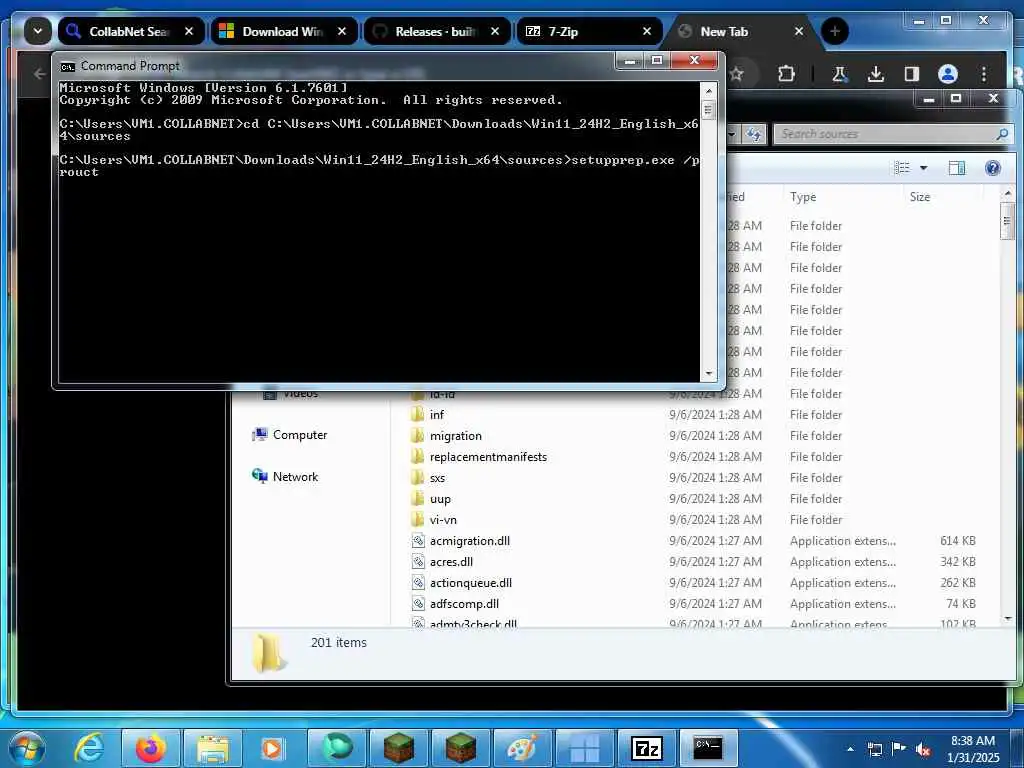Screen dimensions: 1024x768
Task: Select the actionqueue.dll file
Action: 462,582
